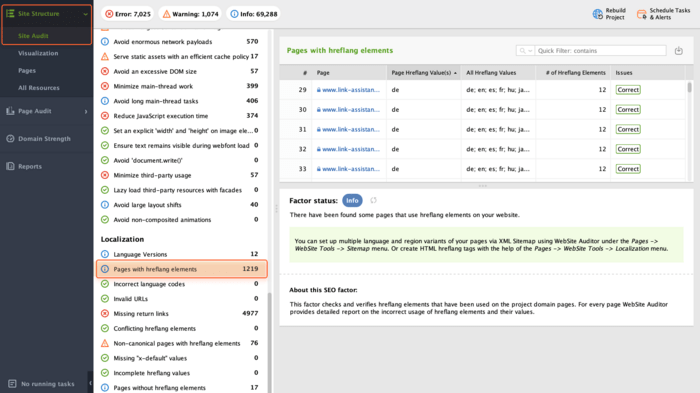Screen dimensions: 700x393
Task: Collapse the sidebar using arrow handle
Action: click(x=90, y=383)
